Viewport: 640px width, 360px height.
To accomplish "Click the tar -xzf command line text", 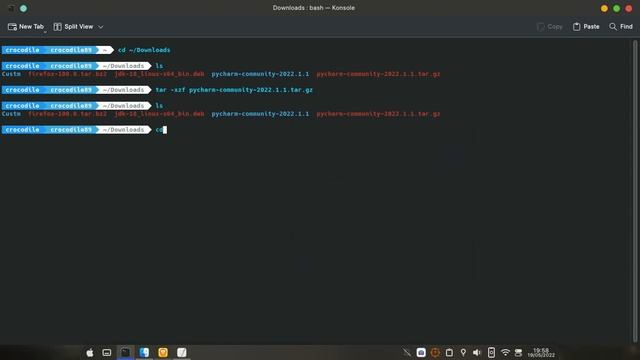I will pyautogui.click(x=234, y=90).
